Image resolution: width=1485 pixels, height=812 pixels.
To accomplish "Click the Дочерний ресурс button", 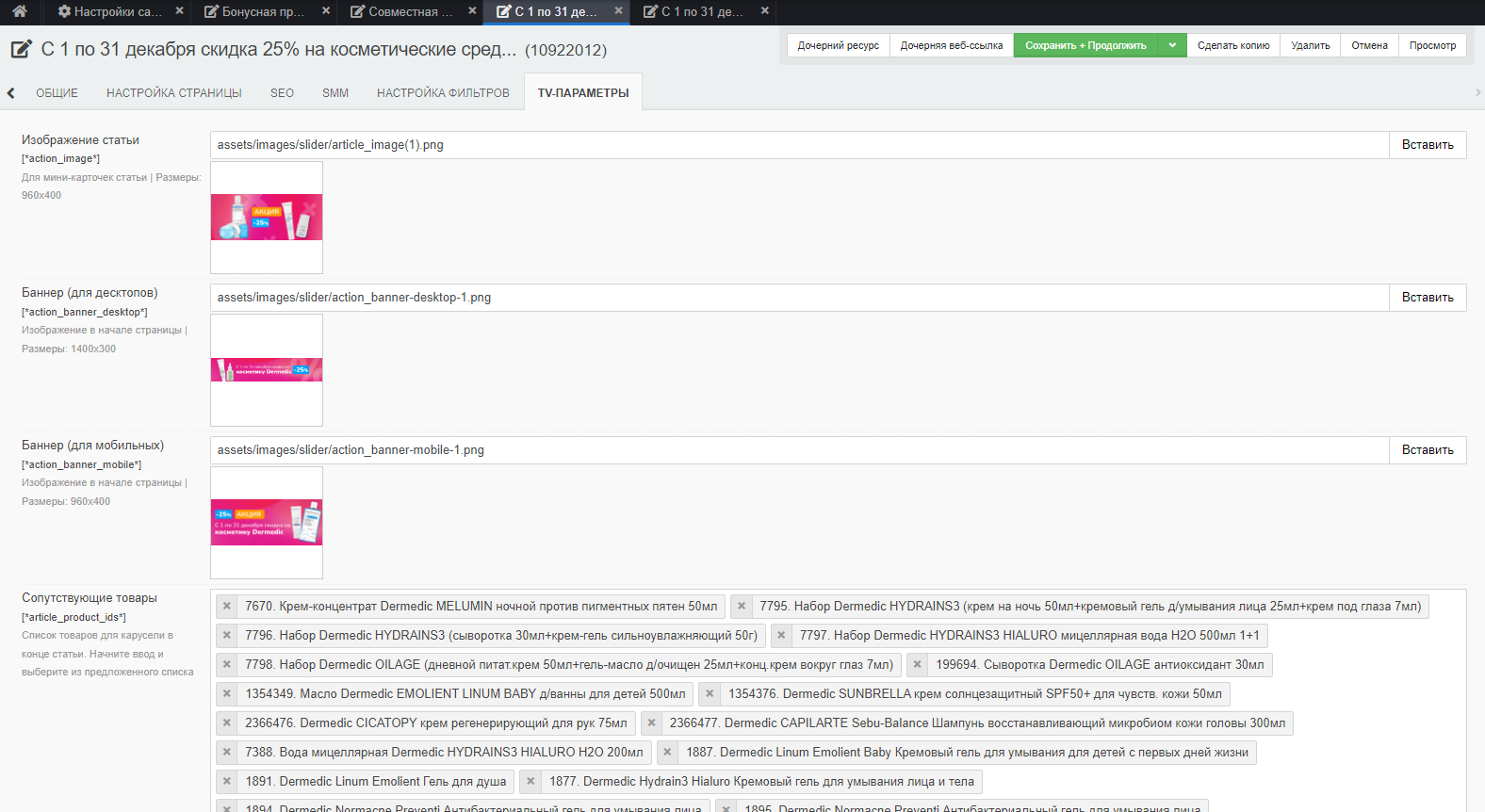I will [839, 45].
